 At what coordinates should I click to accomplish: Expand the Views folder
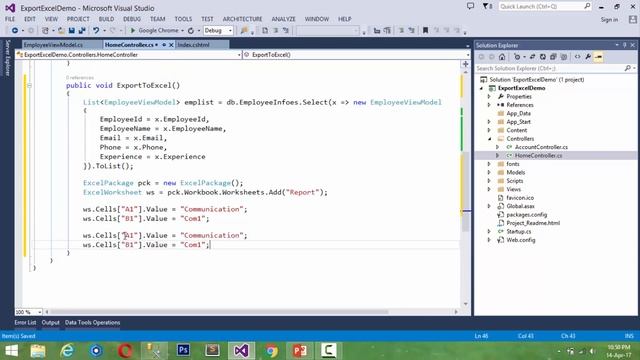(489, 189)
